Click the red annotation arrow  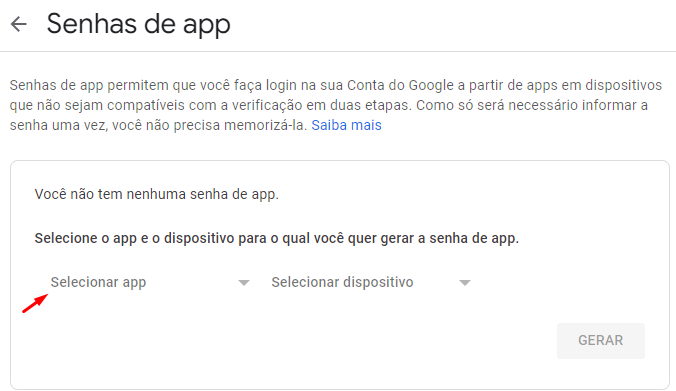[35, 303]
